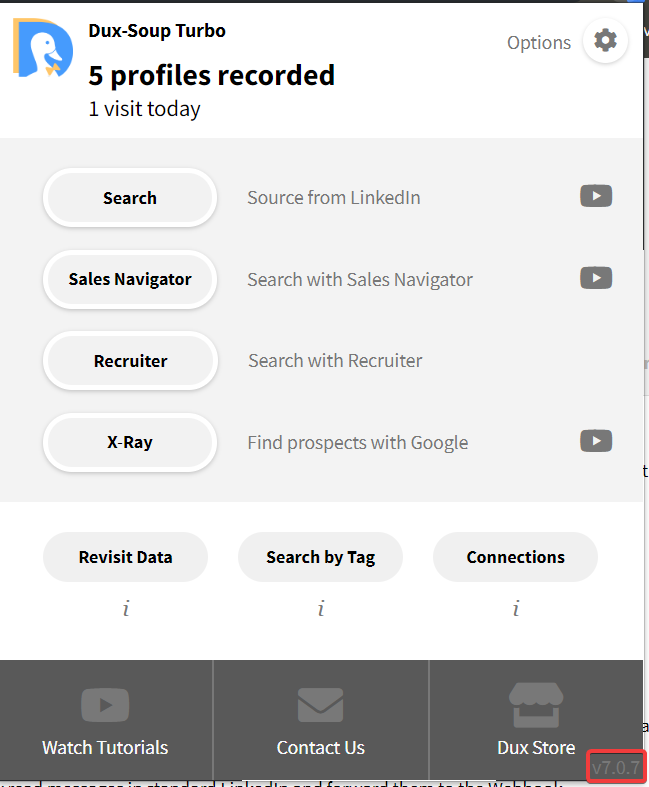
Task: Click the Sales Navigator button
Action: click(x=130, y=279)
